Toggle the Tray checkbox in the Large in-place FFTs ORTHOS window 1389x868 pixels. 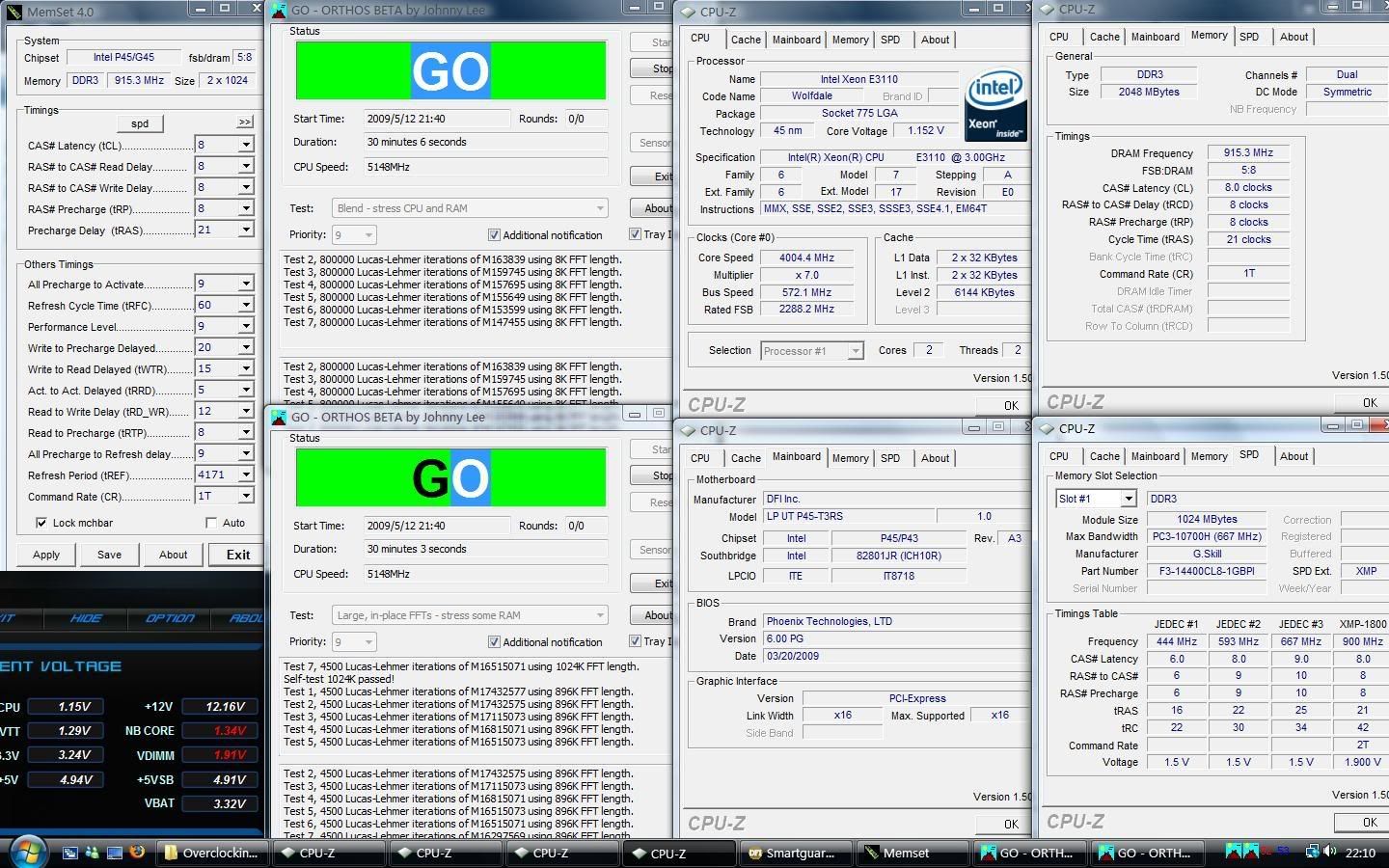[x=635, y=641]
